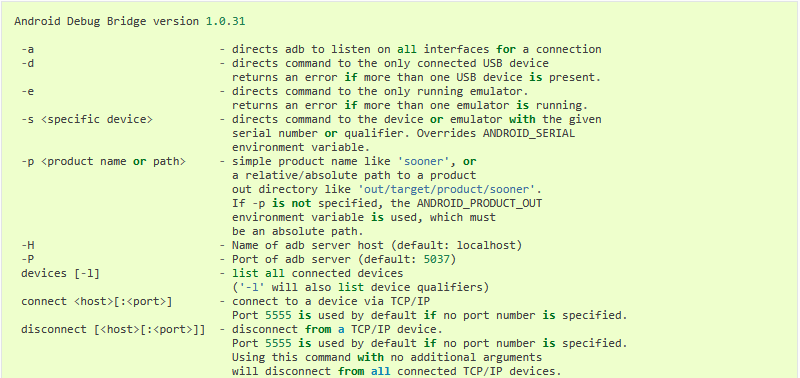
Task: Click the -P option flag
Action: click(28, 259)
